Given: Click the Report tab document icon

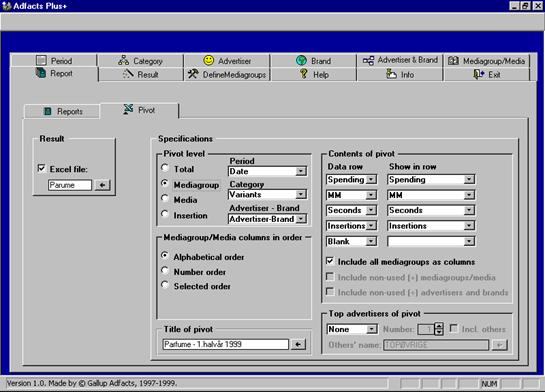Looking at the screenshot, I should (x=41, y=73).
